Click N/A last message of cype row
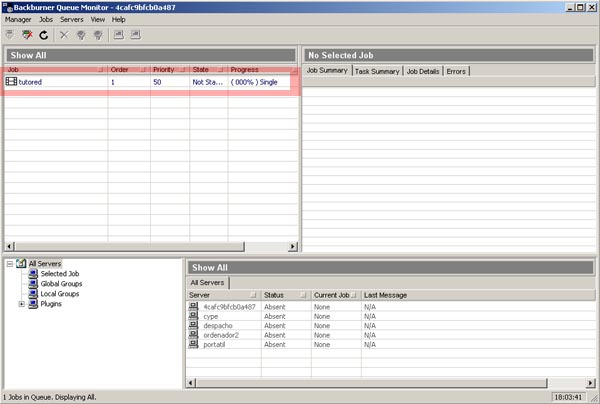 click(x=370, y=316)
